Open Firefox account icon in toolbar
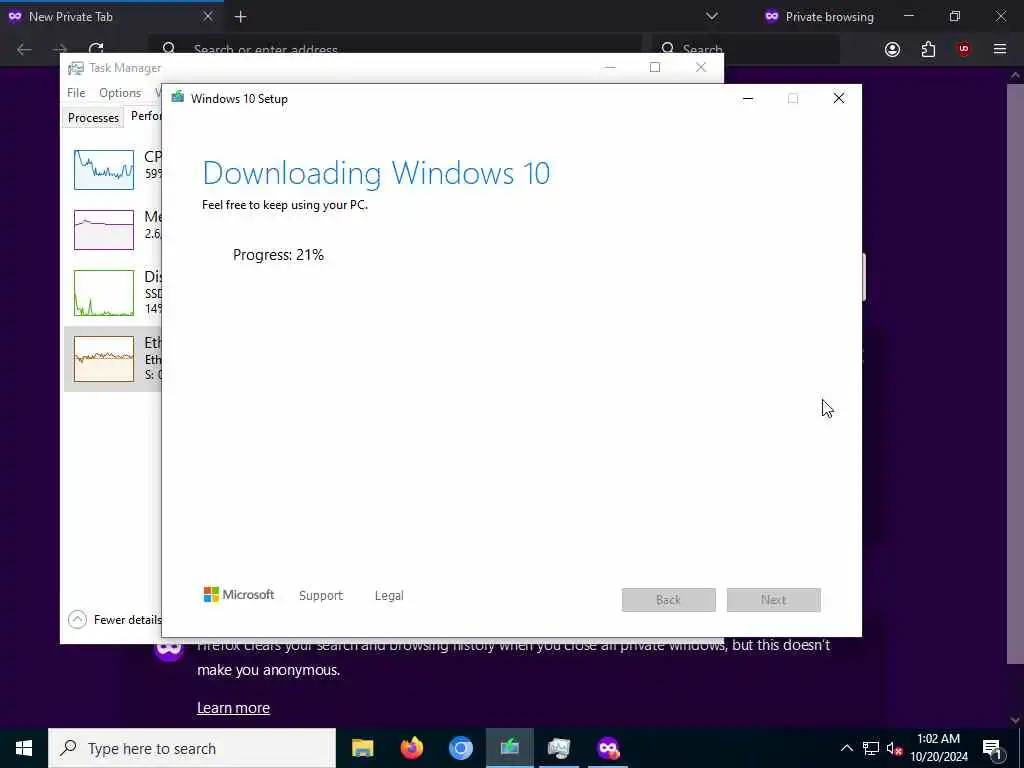Viewport: 1024px width, 768px height. click(x=892, y=49)
